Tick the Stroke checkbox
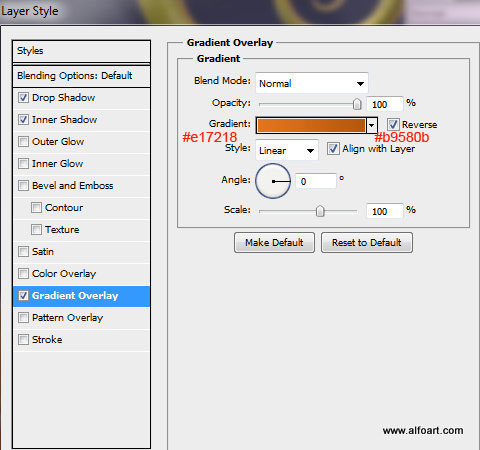This screenshot has height=450, width=480. pyautogui.click(x=23, y=340)
